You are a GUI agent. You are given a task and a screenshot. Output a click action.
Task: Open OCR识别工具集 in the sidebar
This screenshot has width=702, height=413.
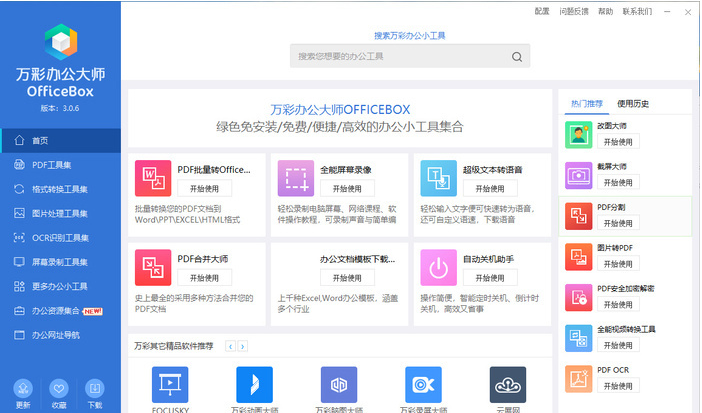[60, 238]
